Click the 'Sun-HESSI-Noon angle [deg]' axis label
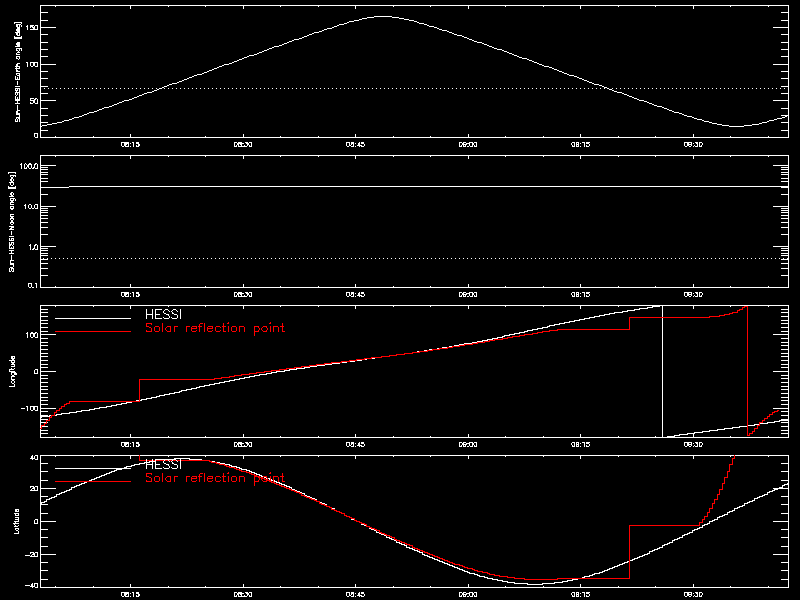Screen dimensions: 800x600 pyautogui.click(x=12, y=221)
